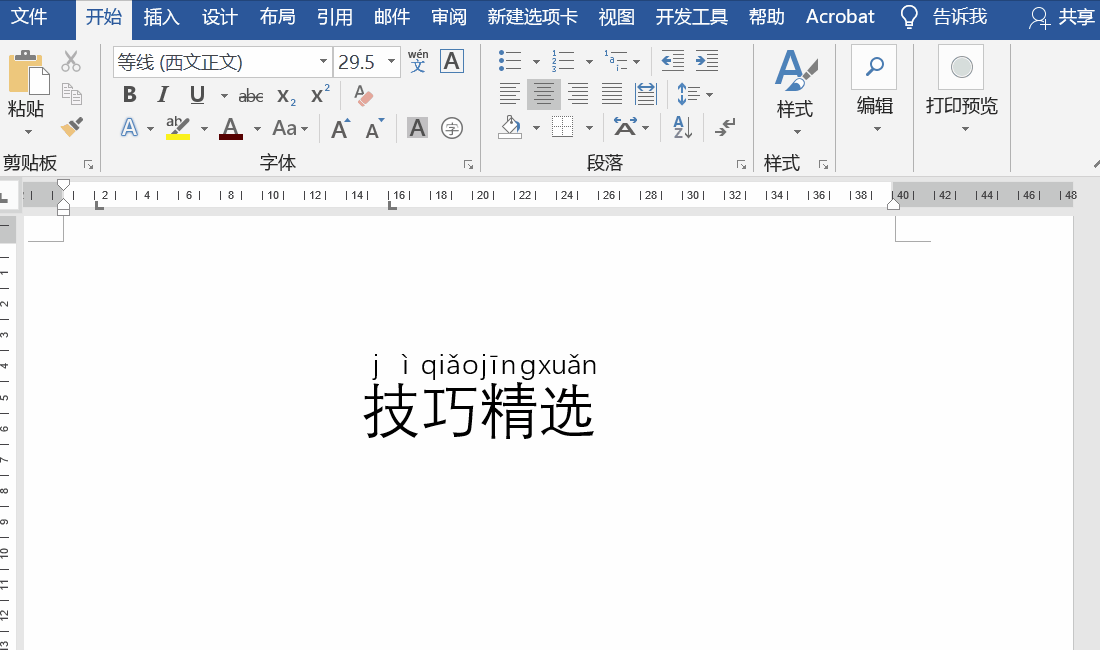Viewport: 1100px width, 650px height.
Task: Click inside the font size box showing 29.5
Action: [x=358, y=61]
